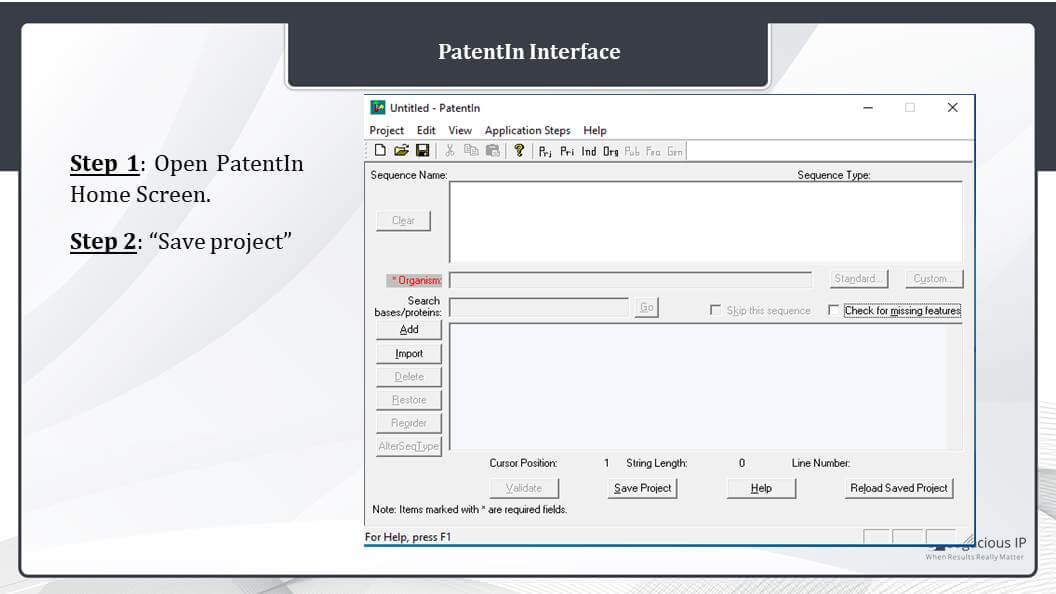This screenshot has height=594, width=1056.
Task: Click the Cut scissors icon
Action: pyautogui.click(x=450, y=151)
